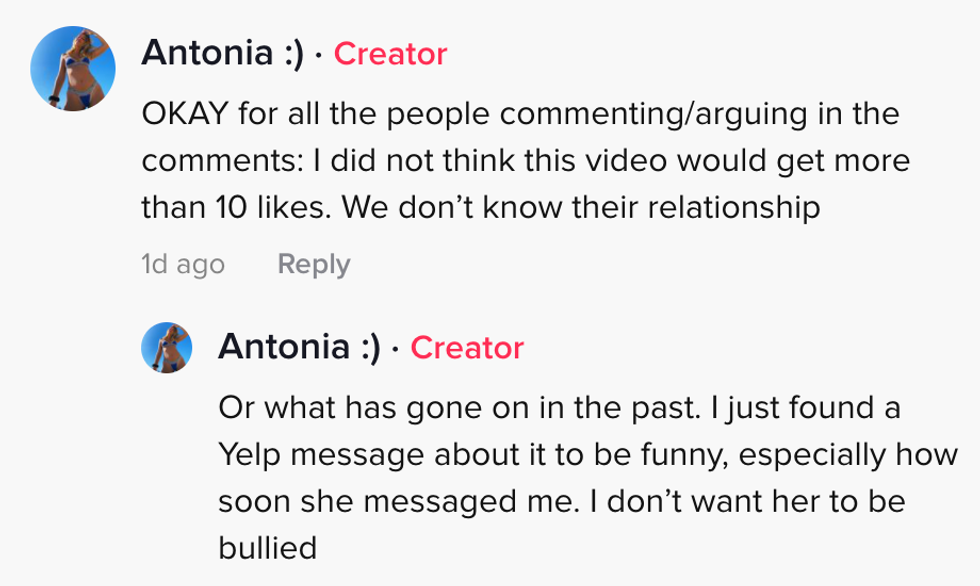
Task: Click the comment line starting "OKAY for all"
Action: tap(520, 113)
